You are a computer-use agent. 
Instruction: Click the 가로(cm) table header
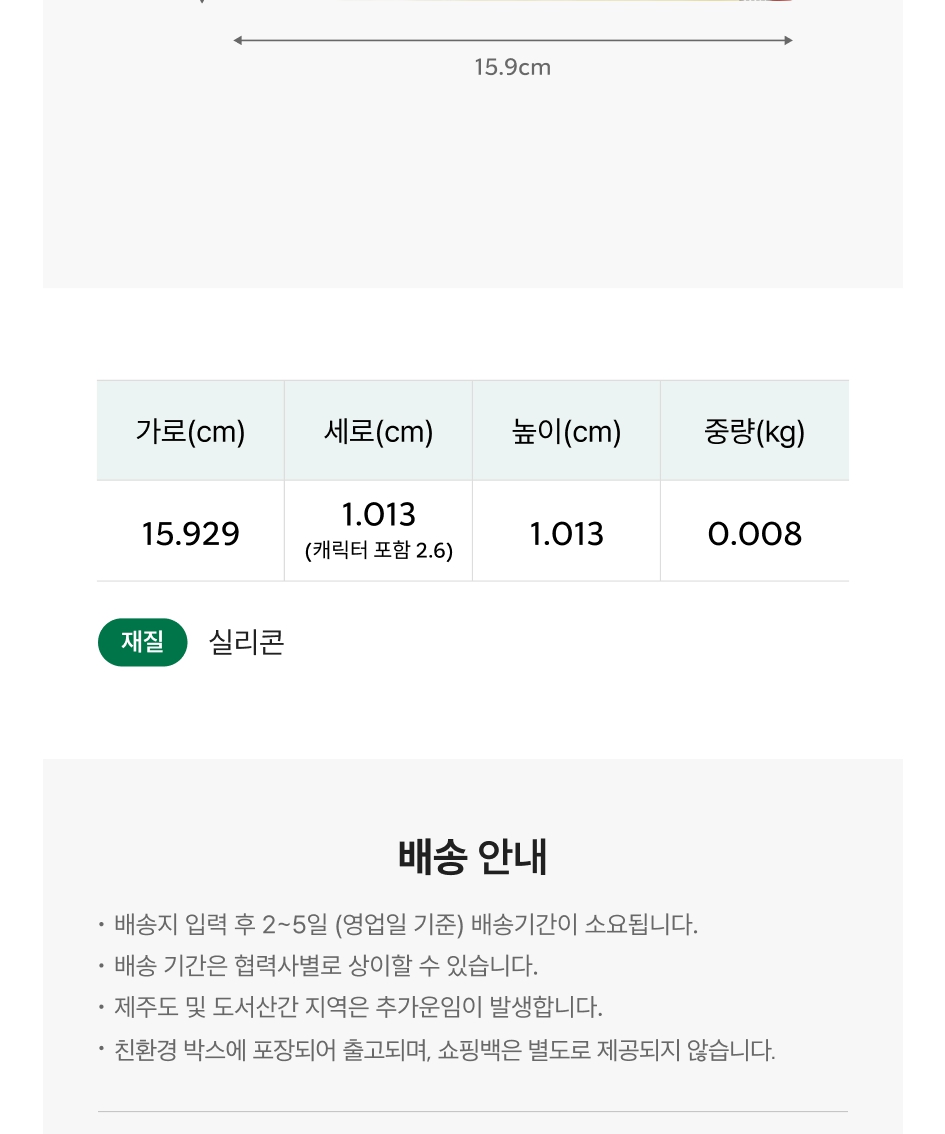coord(190,431)
